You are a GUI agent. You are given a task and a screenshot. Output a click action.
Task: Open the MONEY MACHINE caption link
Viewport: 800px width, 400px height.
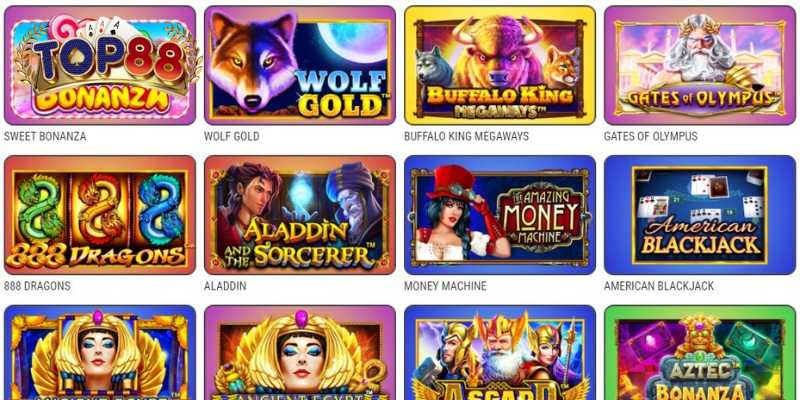(445, 286)
